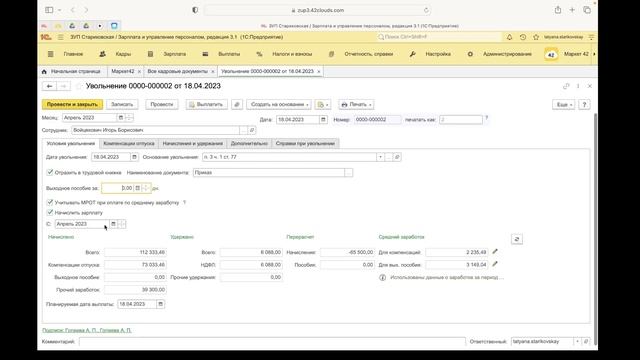
Task: Click the ellipsis button of Наименование документа
Action: [349, 173]
